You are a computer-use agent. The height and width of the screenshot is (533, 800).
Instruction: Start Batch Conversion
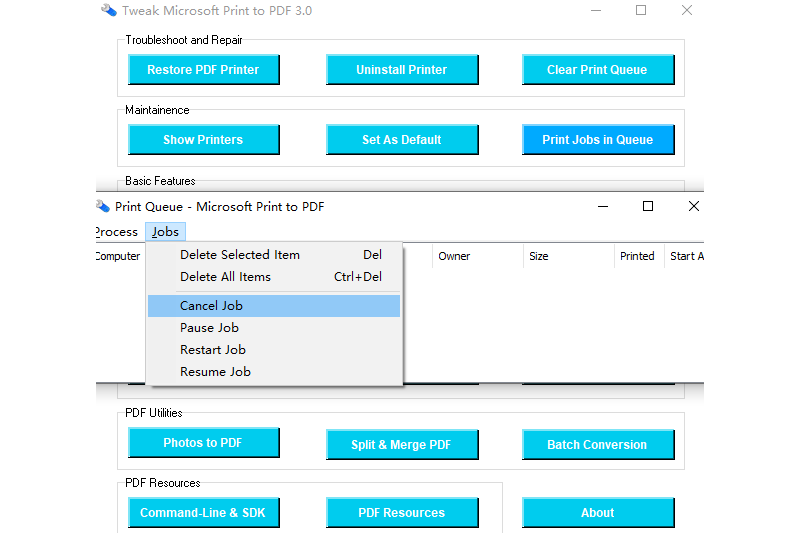[598, 445]
